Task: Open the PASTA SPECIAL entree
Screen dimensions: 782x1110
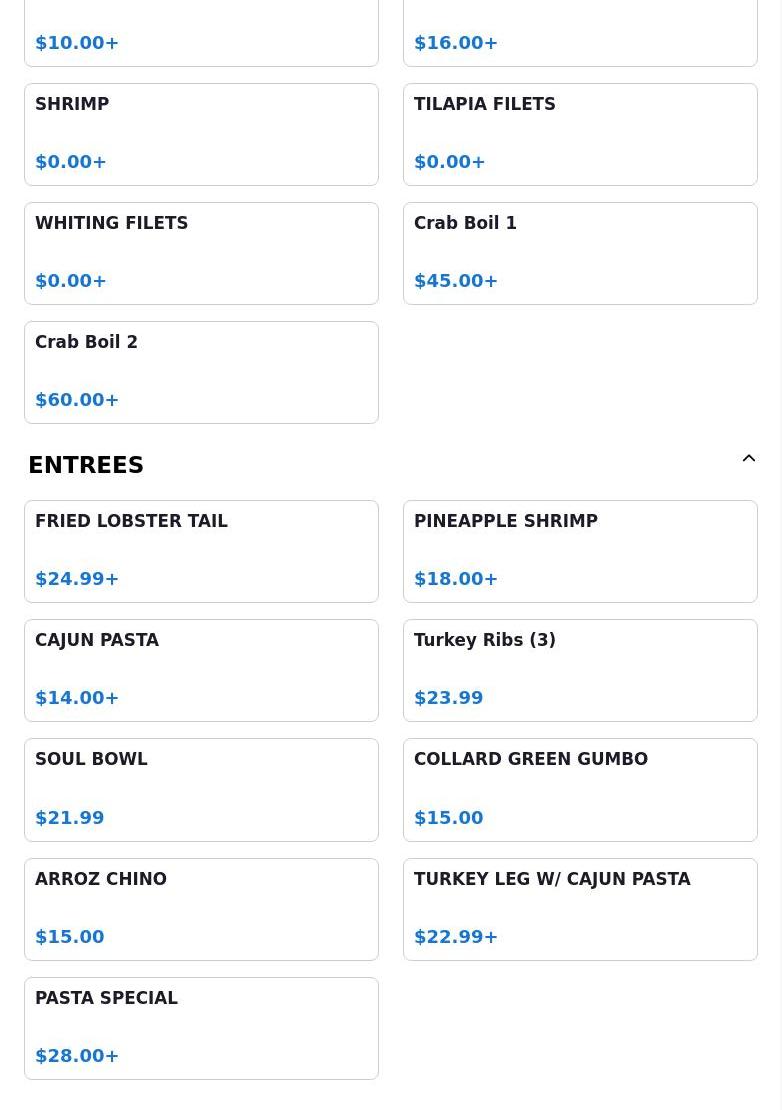Action: pyautogui.click(x=202, y=1029)
